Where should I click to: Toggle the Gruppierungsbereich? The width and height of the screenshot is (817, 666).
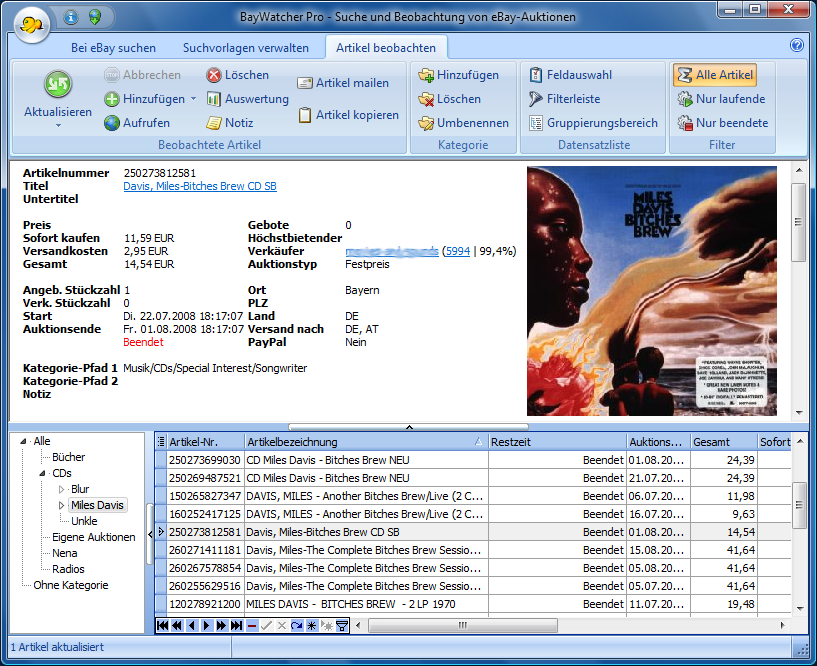pos(593,123)
